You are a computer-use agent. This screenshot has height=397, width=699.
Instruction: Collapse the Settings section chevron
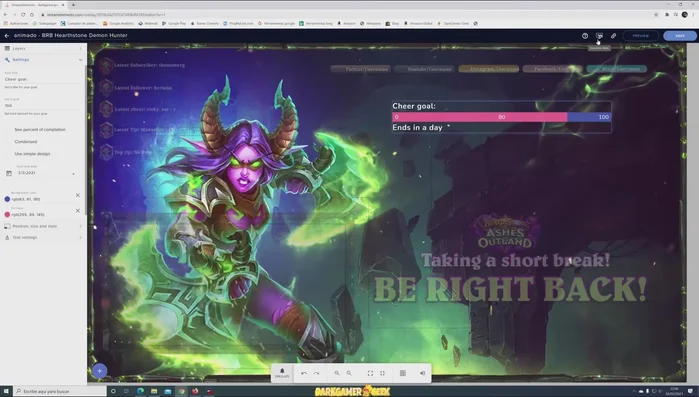click(80, 60)
